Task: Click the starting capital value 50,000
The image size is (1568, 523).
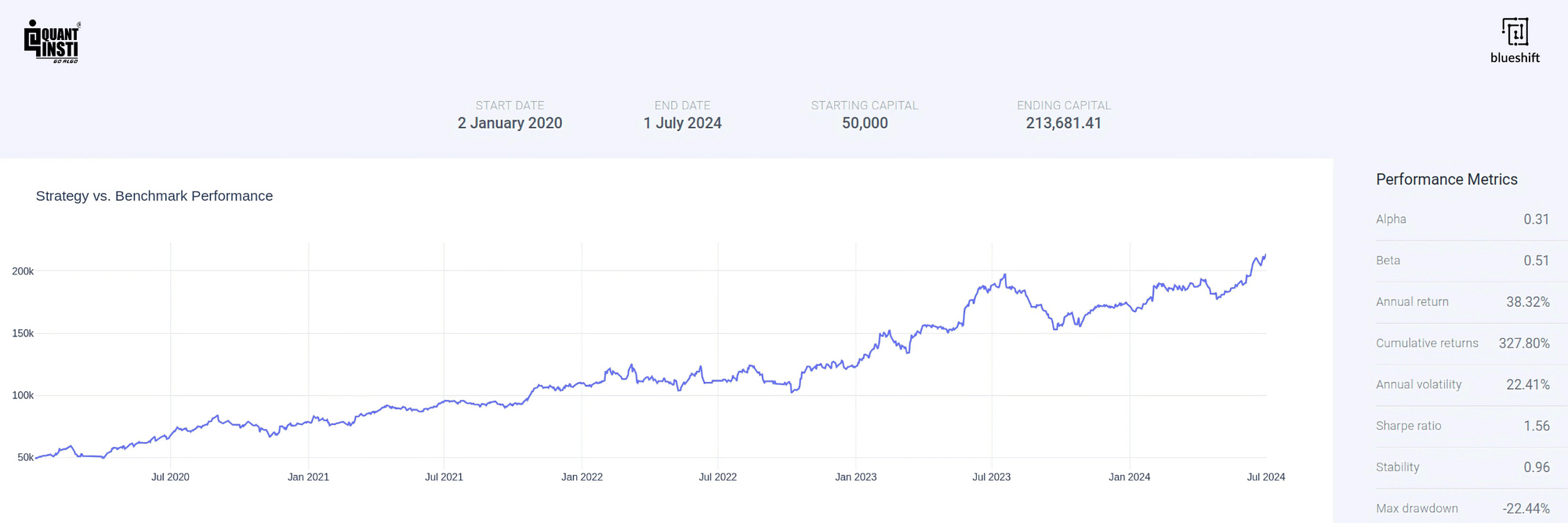Action: click(865, 123)
